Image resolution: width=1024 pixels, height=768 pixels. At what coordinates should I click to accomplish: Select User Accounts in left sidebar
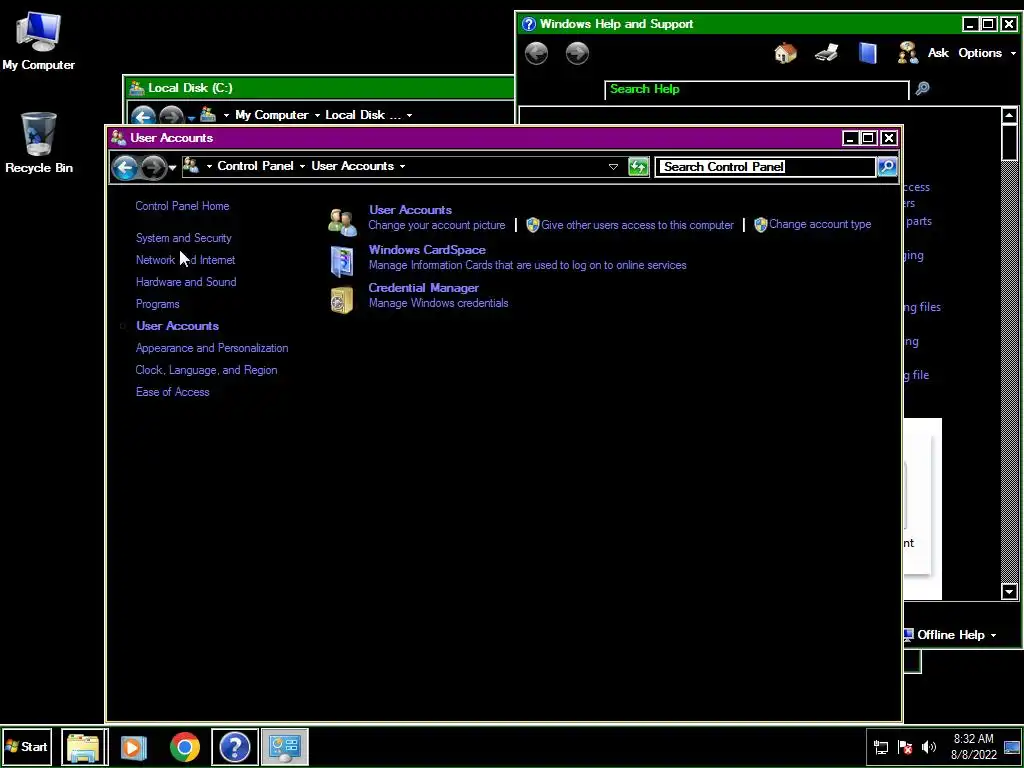tap(177, 326)
